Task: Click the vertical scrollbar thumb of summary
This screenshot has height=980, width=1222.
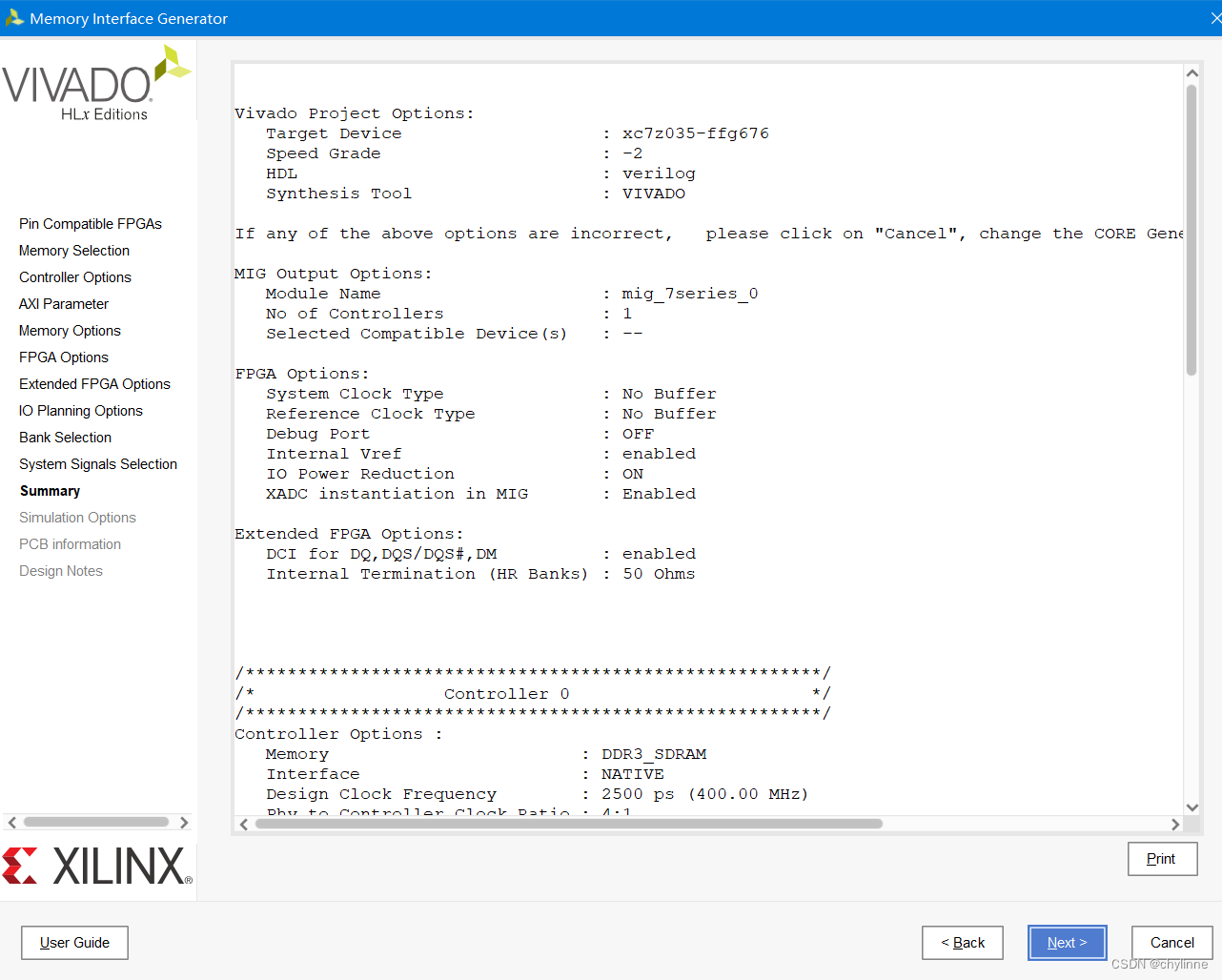Action: click(x=1191, y=230)
